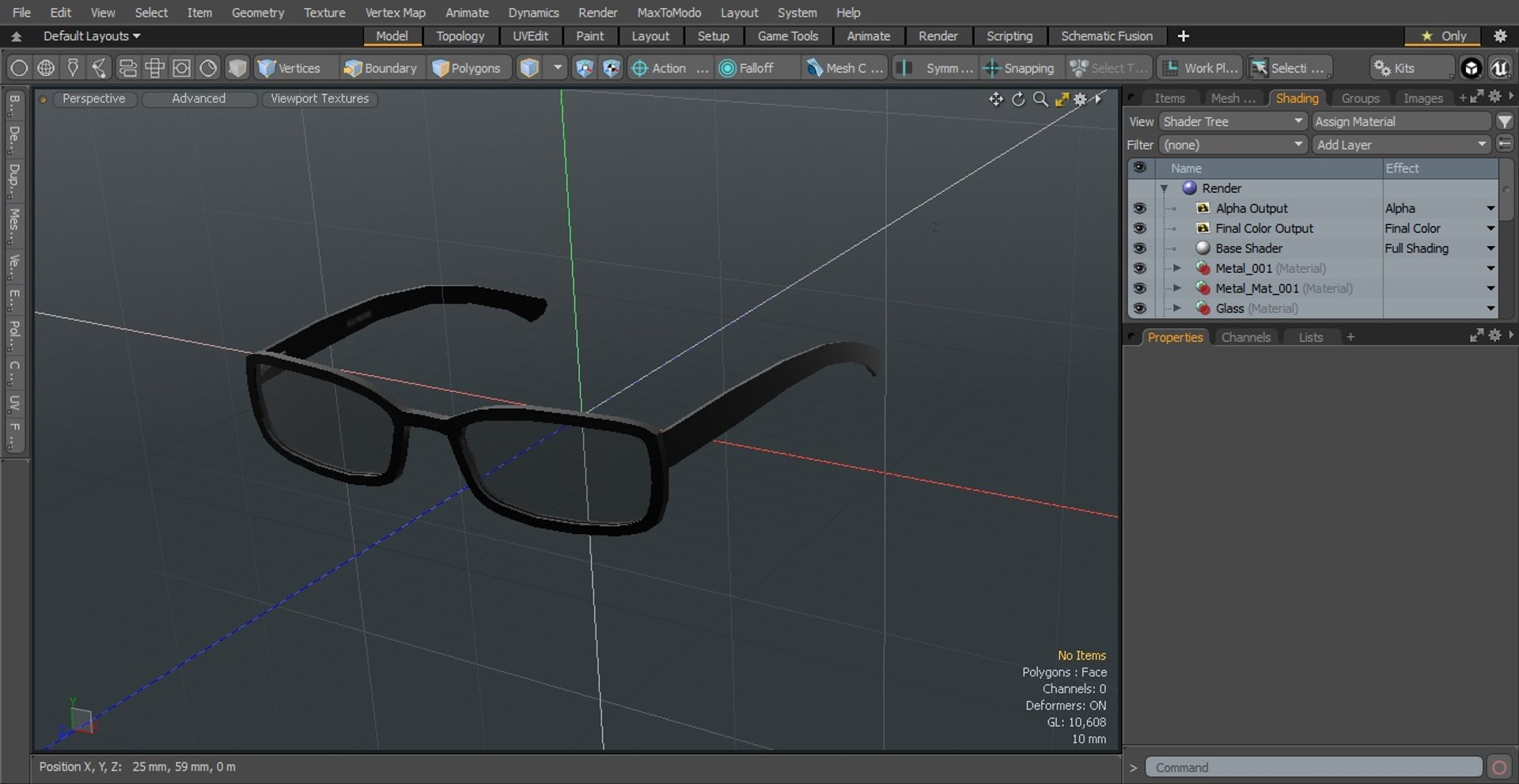Open the Shader Tree view dropdown

point(1233,121)
